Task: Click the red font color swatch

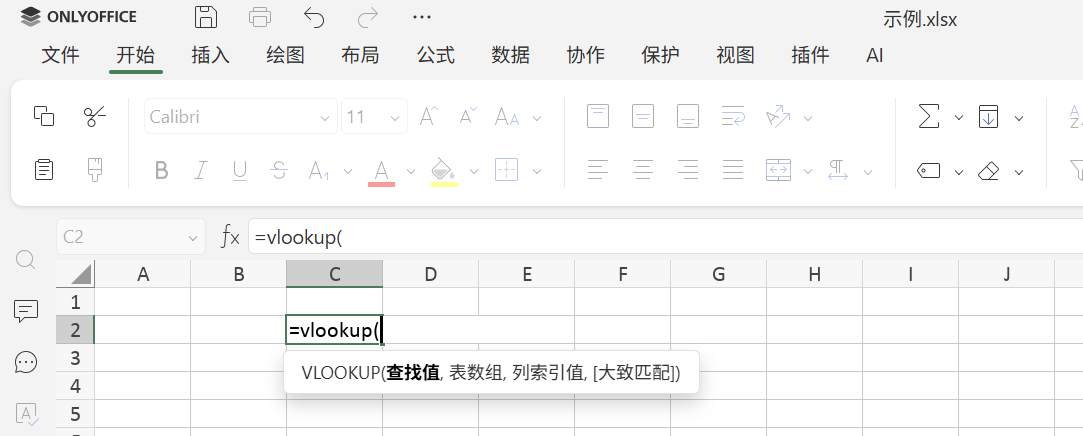Action: point(381,171)
